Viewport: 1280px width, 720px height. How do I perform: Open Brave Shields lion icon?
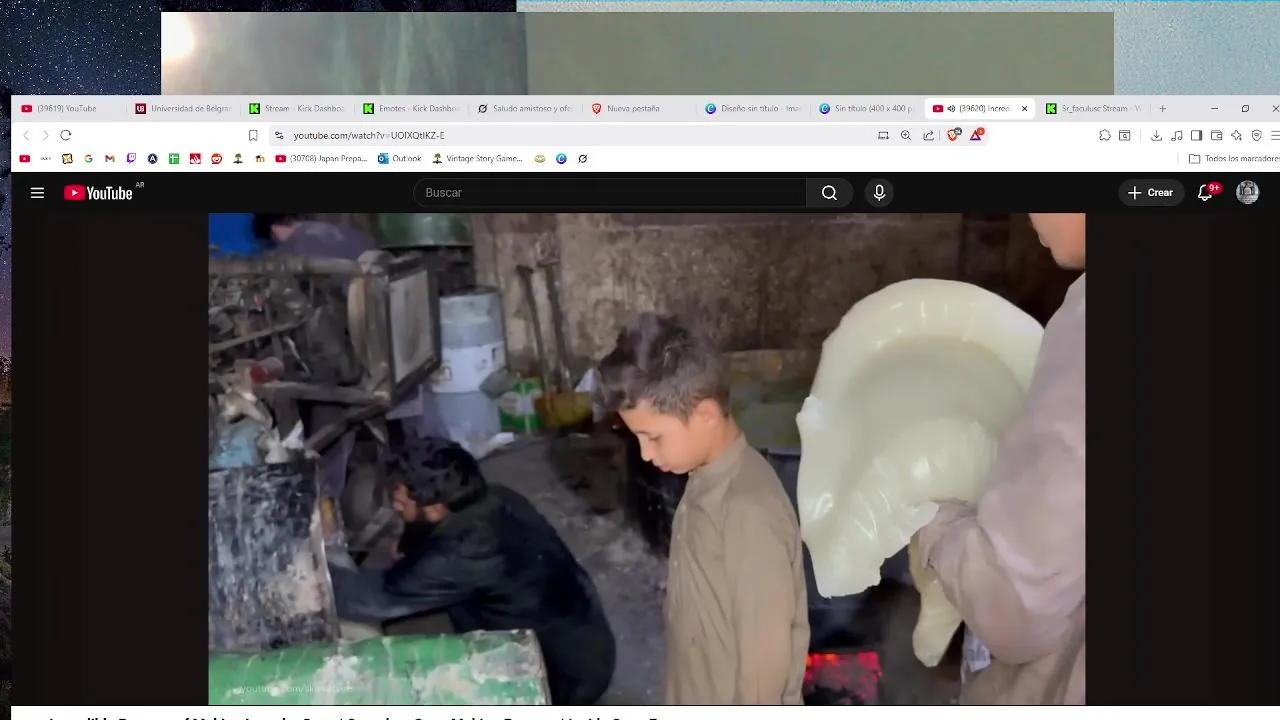coord(953,135)
